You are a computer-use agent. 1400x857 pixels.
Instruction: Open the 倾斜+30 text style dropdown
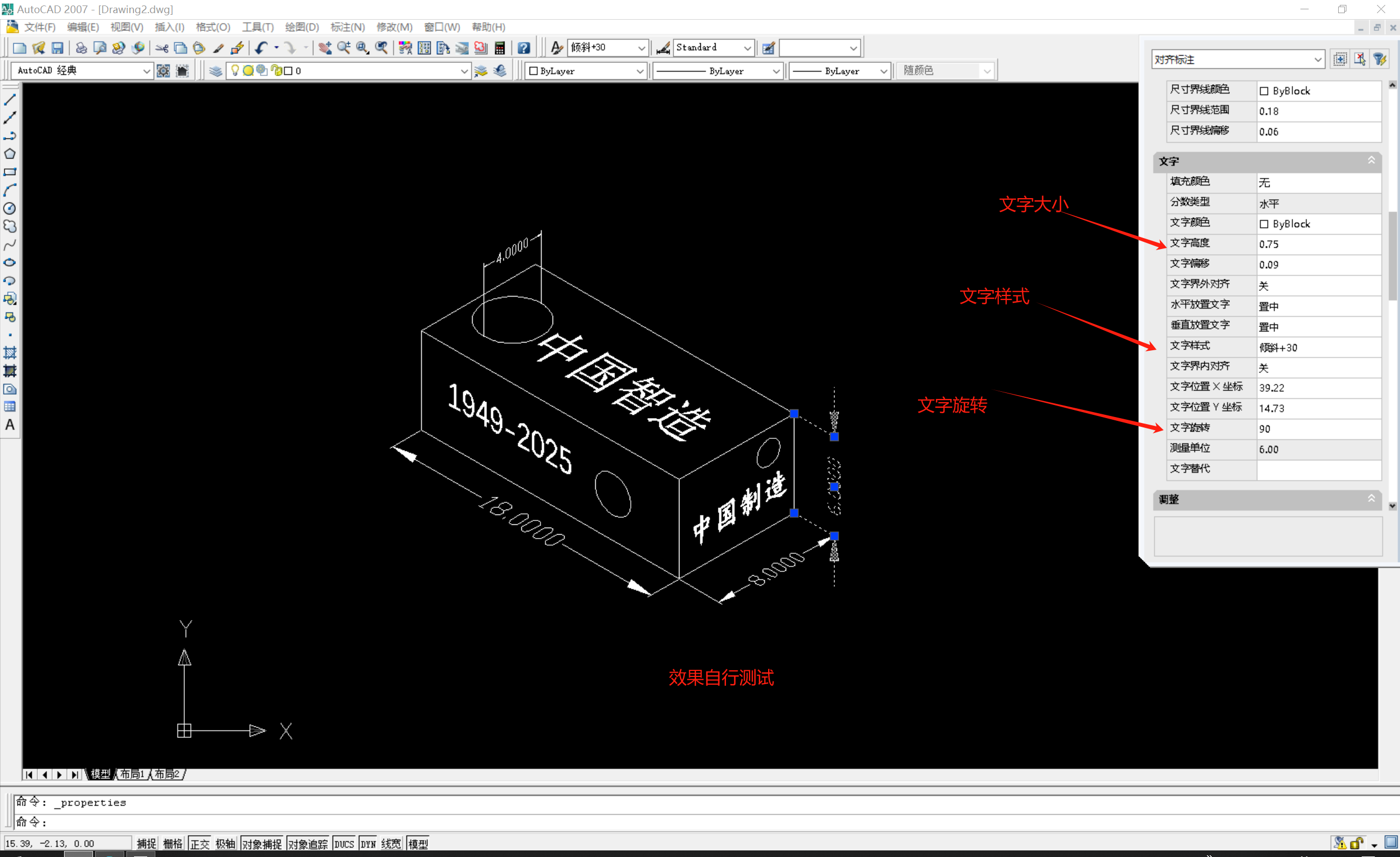641,48
